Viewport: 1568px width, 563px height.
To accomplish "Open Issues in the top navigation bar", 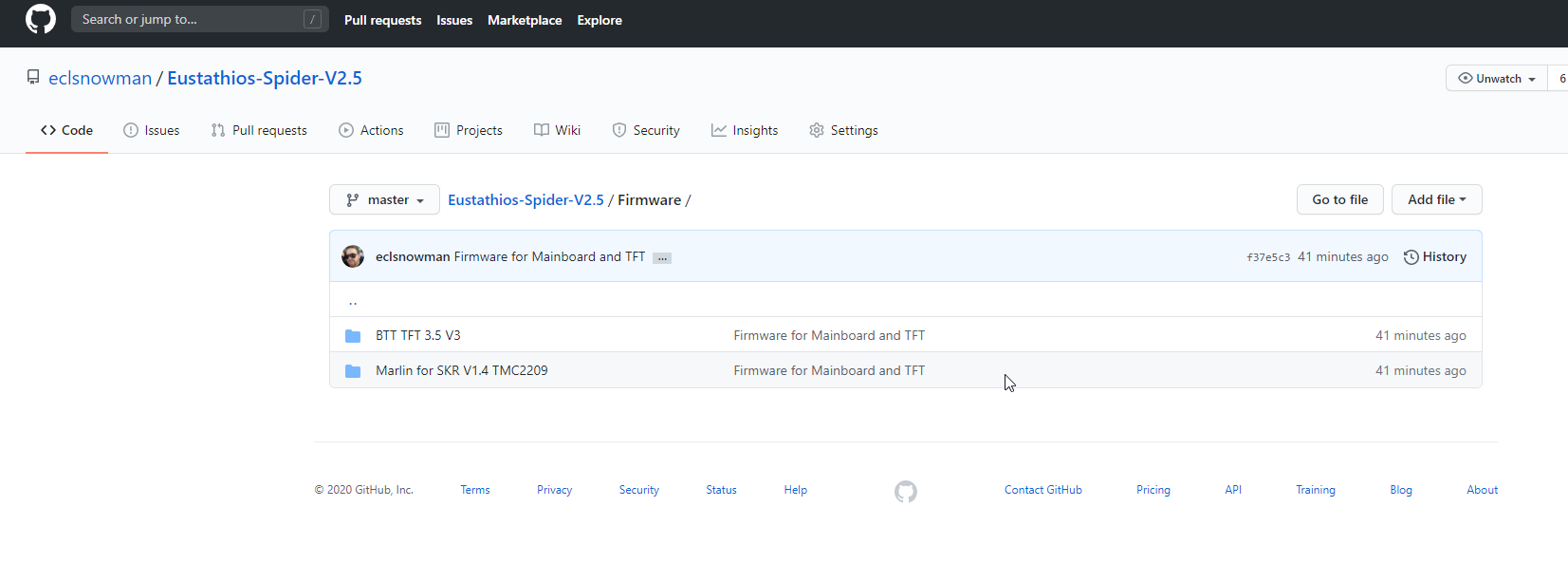I will pos(454,20).
